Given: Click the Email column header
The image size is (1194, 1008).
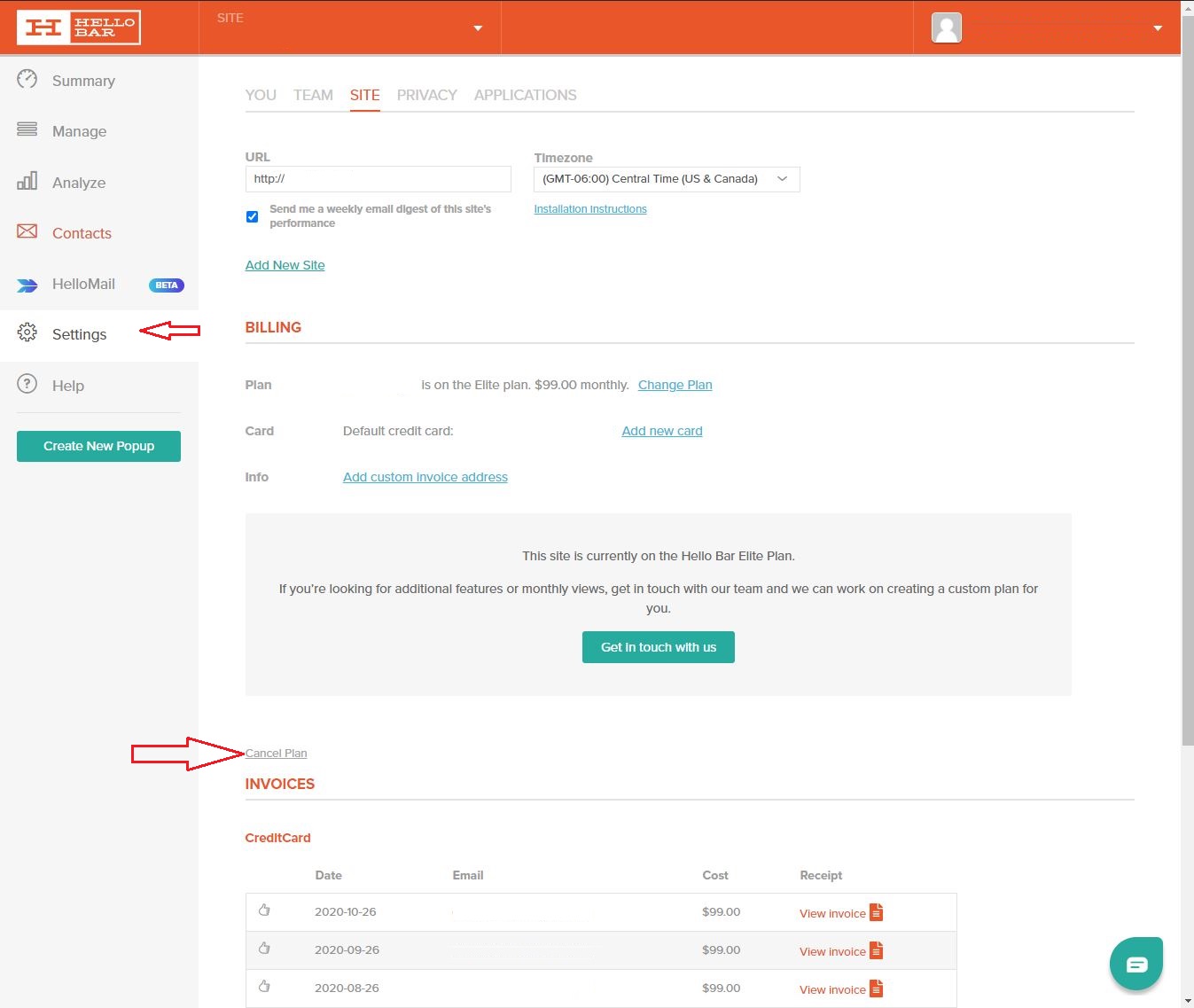Looking at the screenshot, I should coord(468,875).
